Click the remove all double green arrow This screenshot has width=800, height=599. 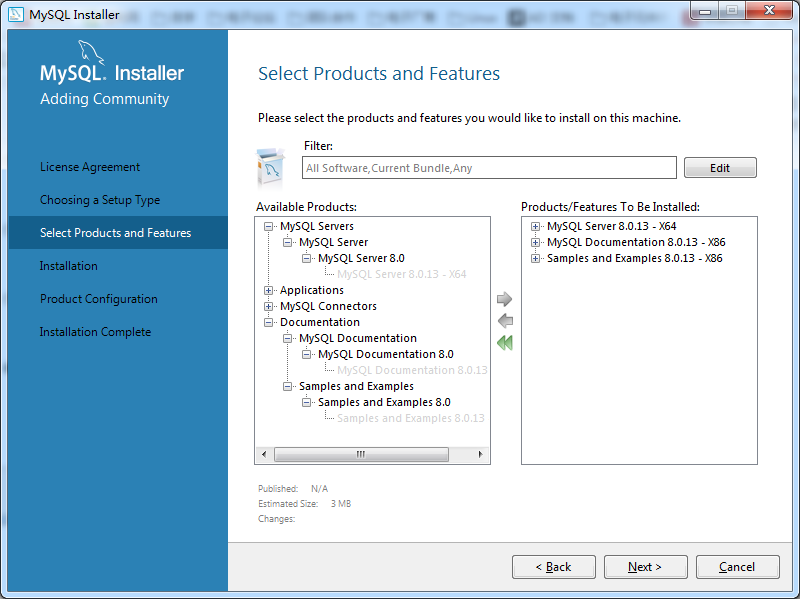[x=505, y=343]
